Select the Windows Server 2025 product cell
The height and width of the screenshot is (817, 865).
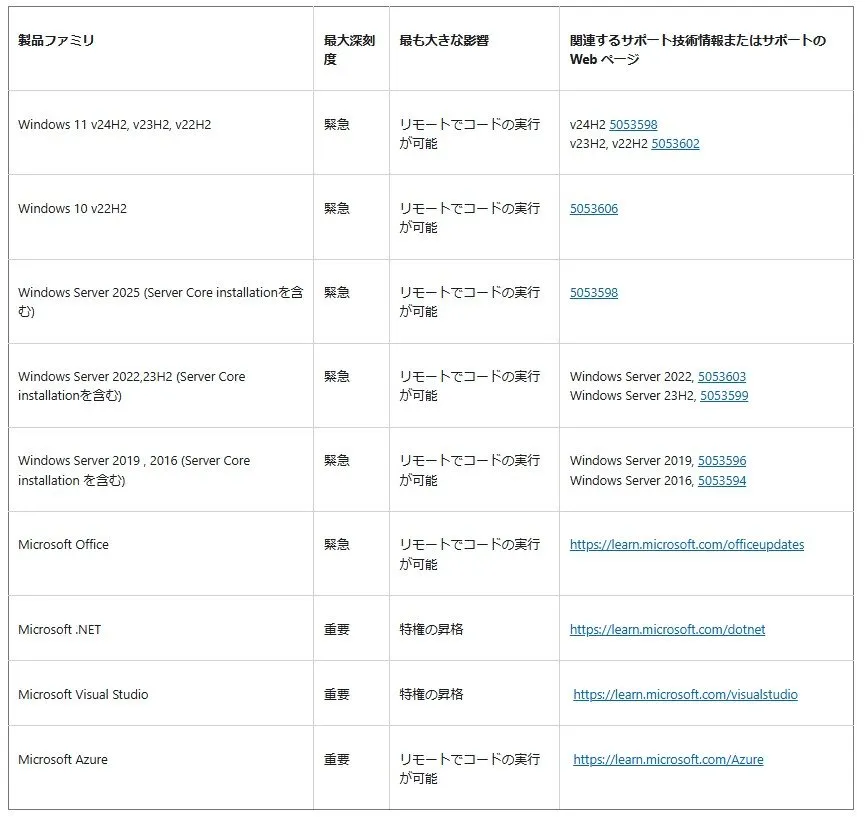(161, 302)
